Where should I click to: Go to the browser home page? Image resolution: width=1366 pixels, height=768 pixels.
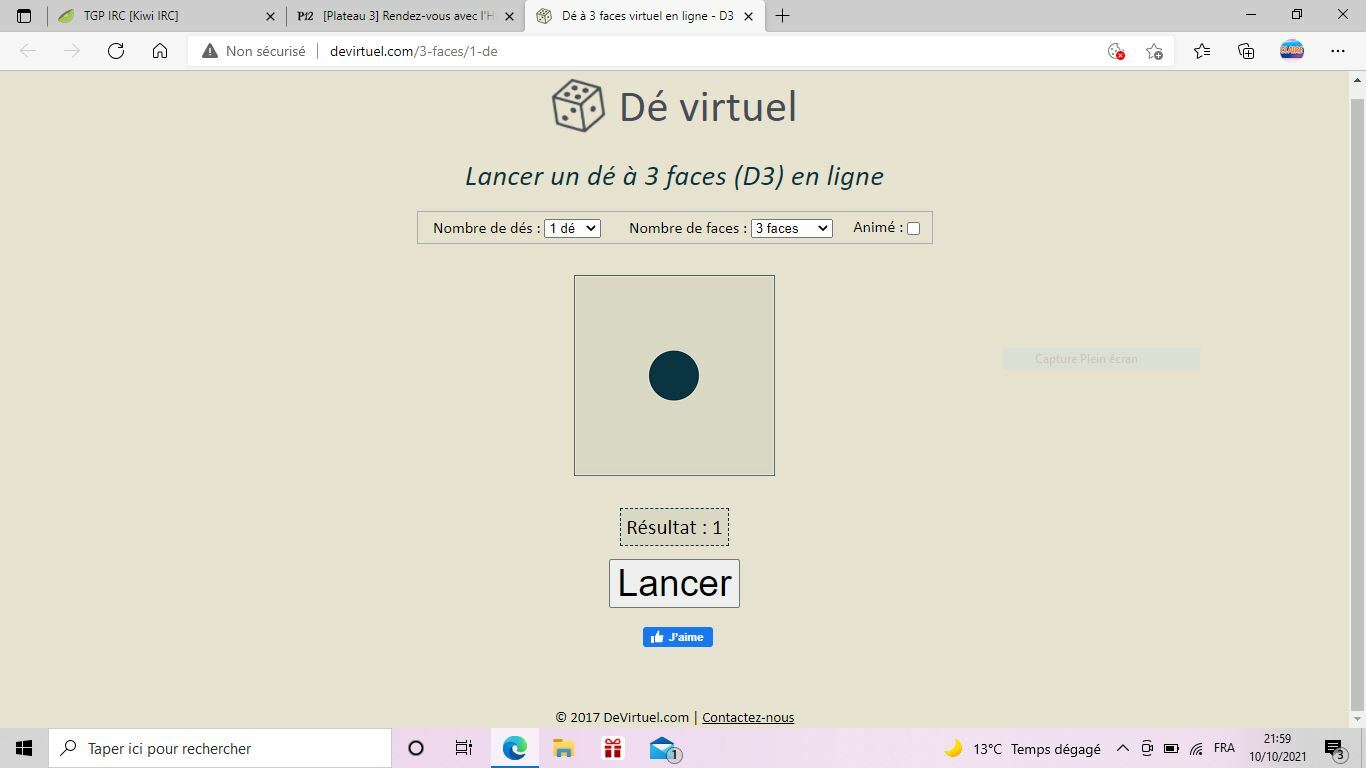coord(160,51)
